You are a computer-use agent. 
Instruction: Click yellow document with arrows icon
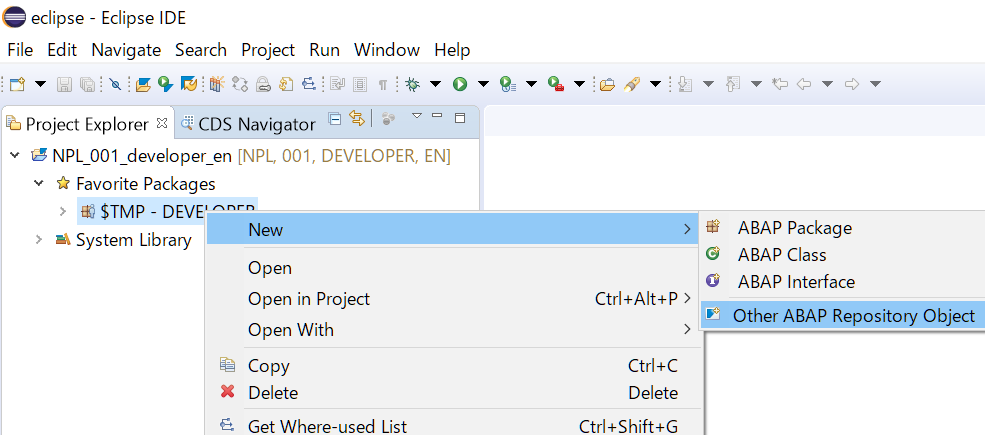point(286,84)
